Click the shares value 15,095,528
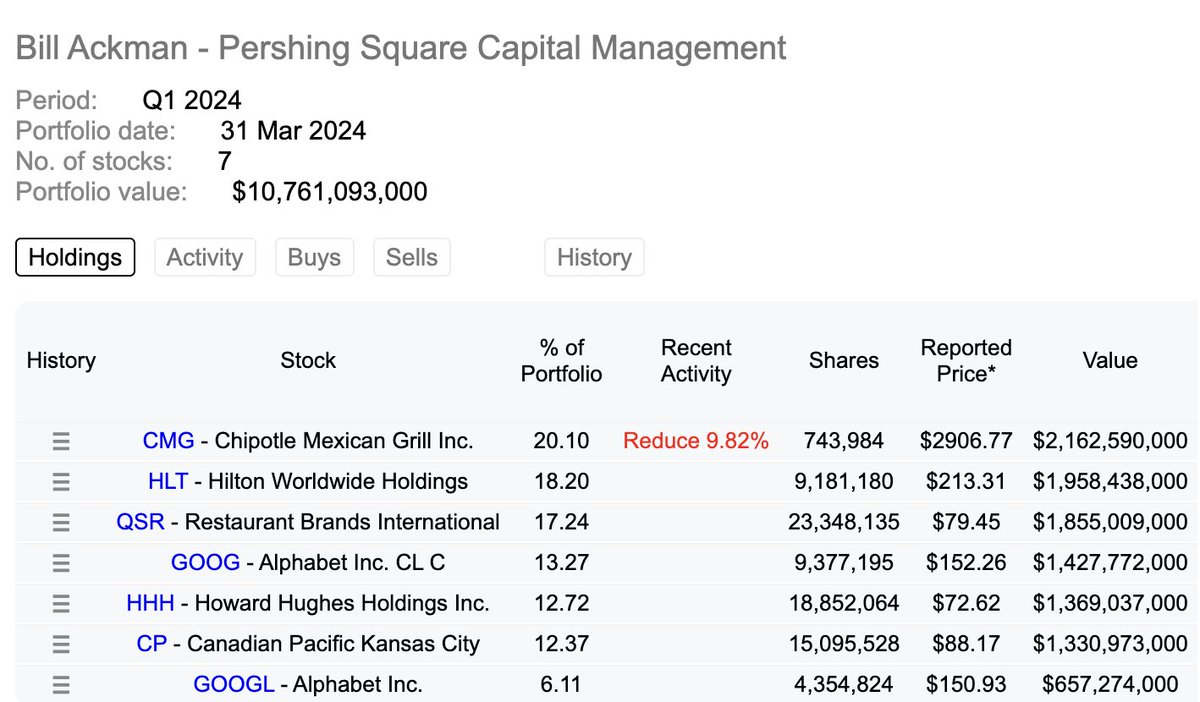 (844, 644)
